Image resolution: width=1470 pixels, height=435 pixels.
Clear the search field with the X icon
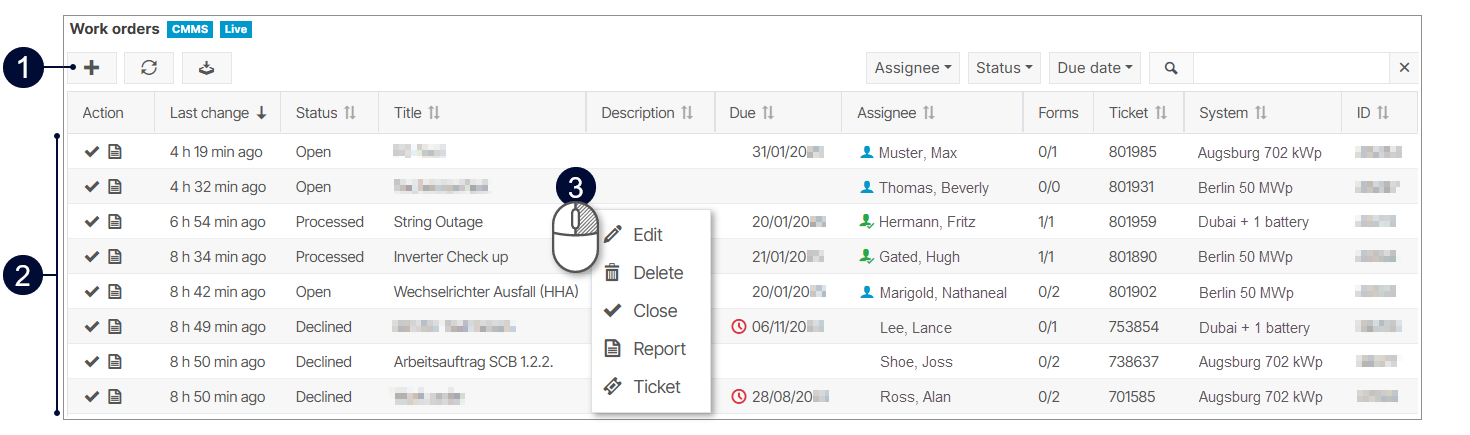1404,68
